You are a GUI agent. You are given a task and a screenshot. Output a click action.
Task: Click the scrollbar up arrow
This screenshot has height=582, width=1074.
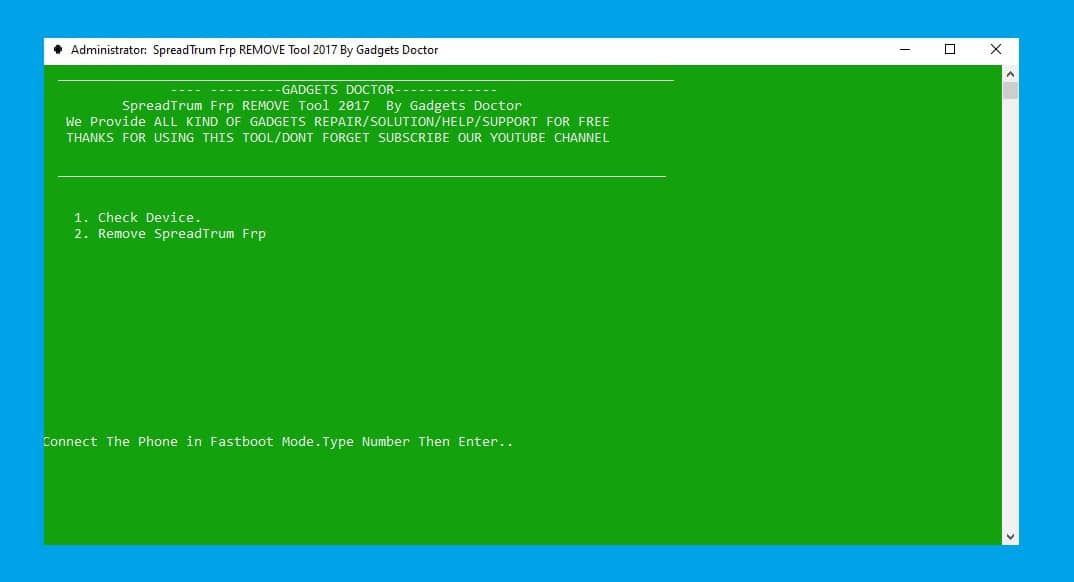point(1009,73)
